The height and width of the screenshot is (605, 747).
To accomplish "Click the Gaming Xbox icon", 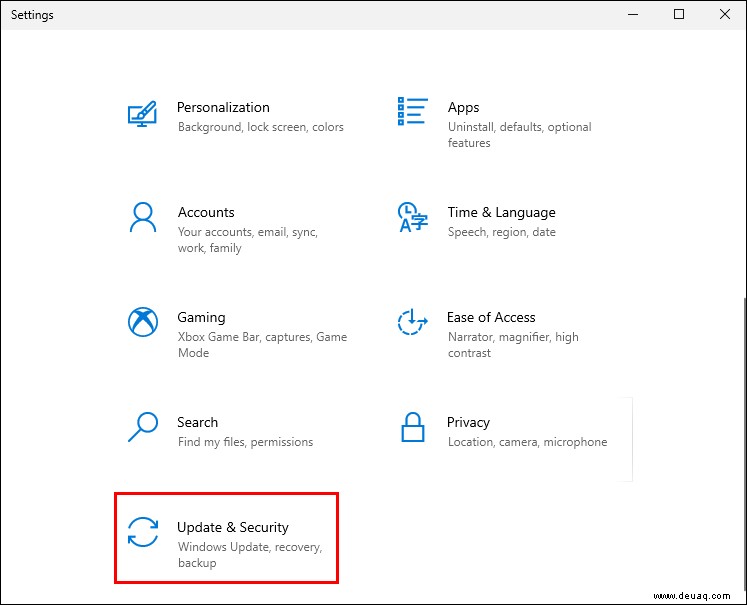I will click(143, 322).
